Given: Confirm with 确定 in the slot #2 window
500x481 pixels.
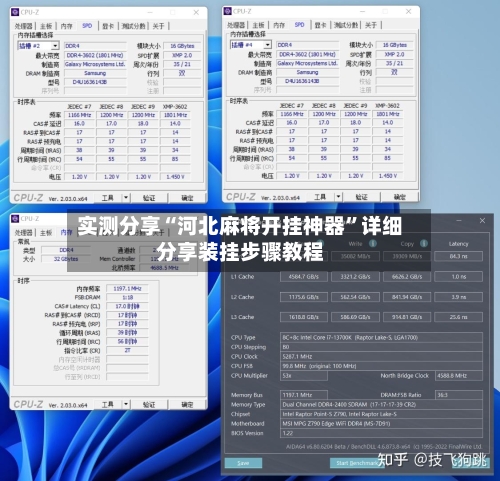Looking at the screenshot, I should coord(187,198).
